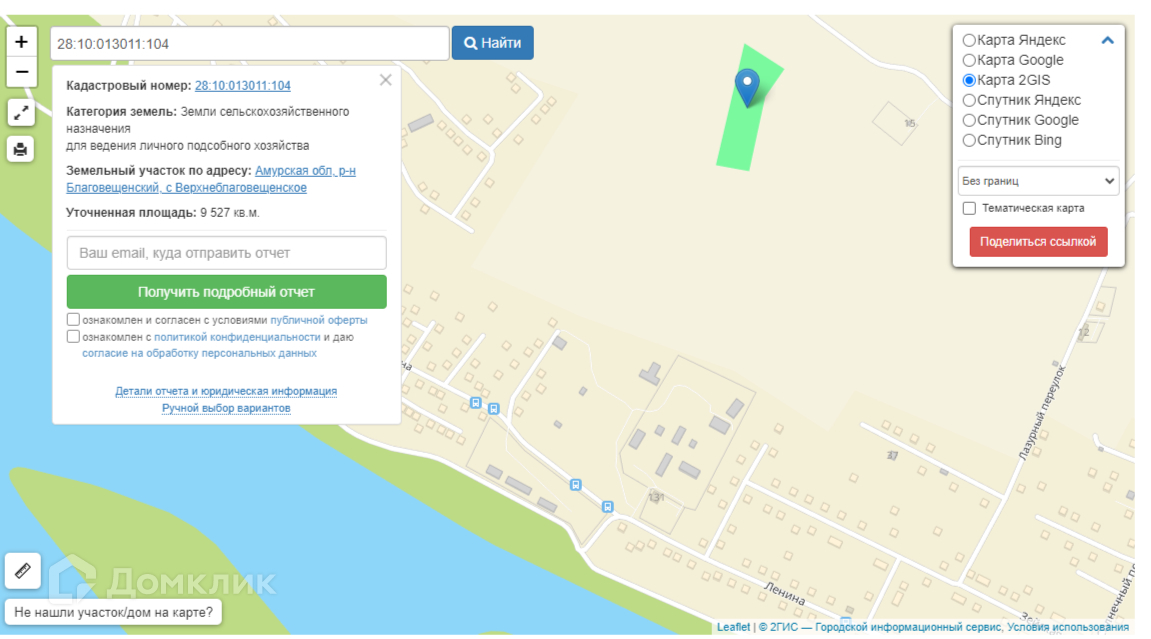Open cadastral number 28:10:013011:104 link
The height and width of the screenshot is (639, 1151).
pos(243,86)
